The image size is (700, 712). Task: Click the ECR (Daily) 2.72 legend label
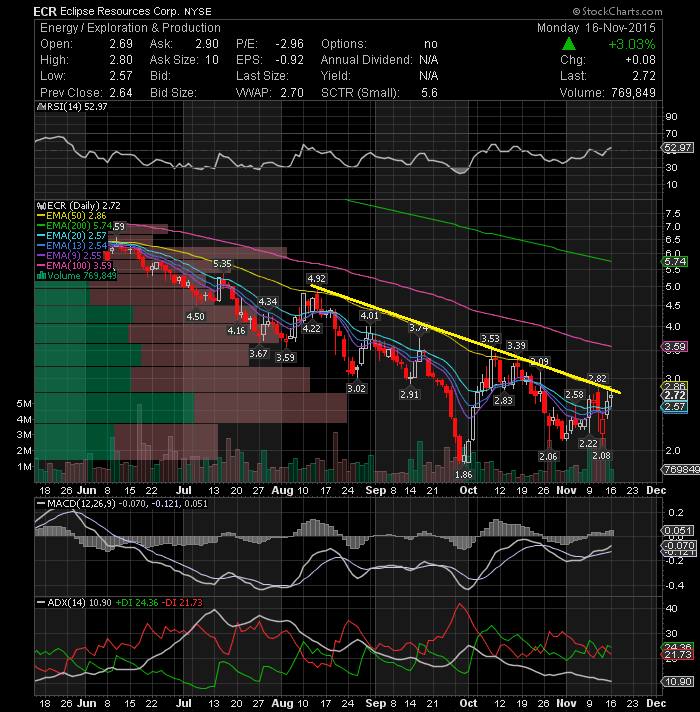79,206
